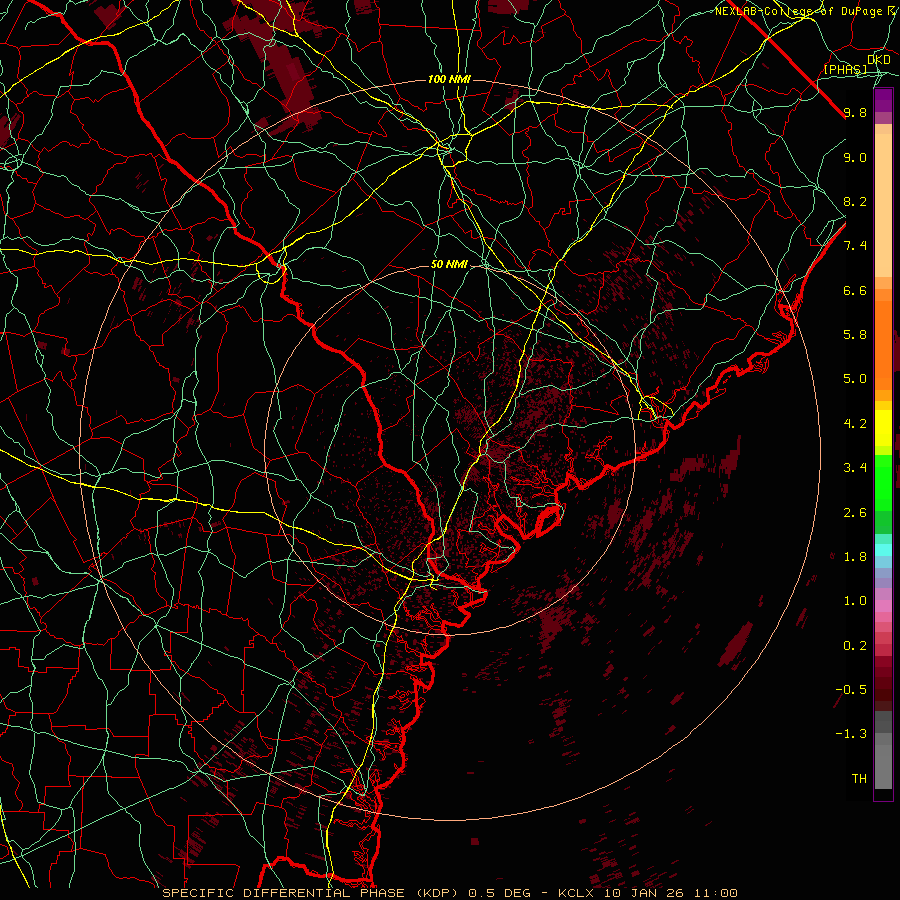Click the 7.4 value on the color scale

[855, 246]
